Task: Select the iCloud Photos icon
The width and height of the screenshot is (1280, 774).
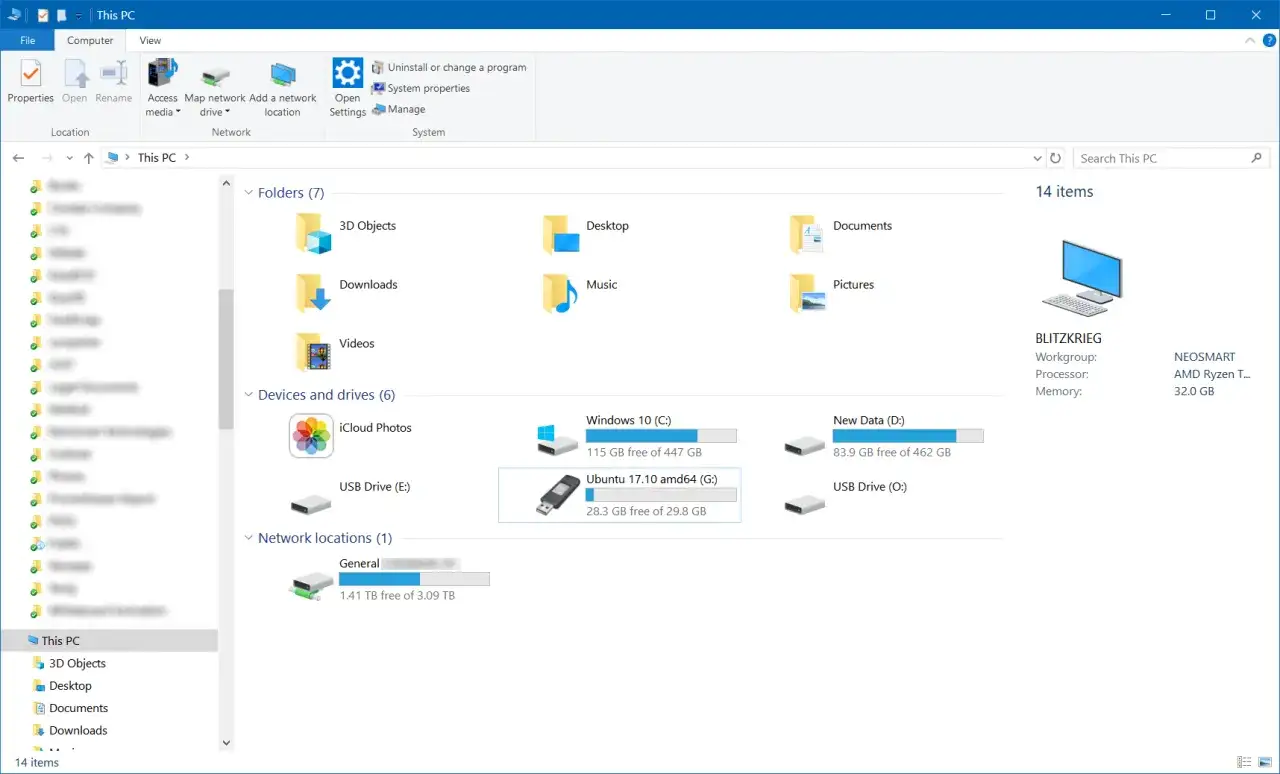Action: click(311, 436)
